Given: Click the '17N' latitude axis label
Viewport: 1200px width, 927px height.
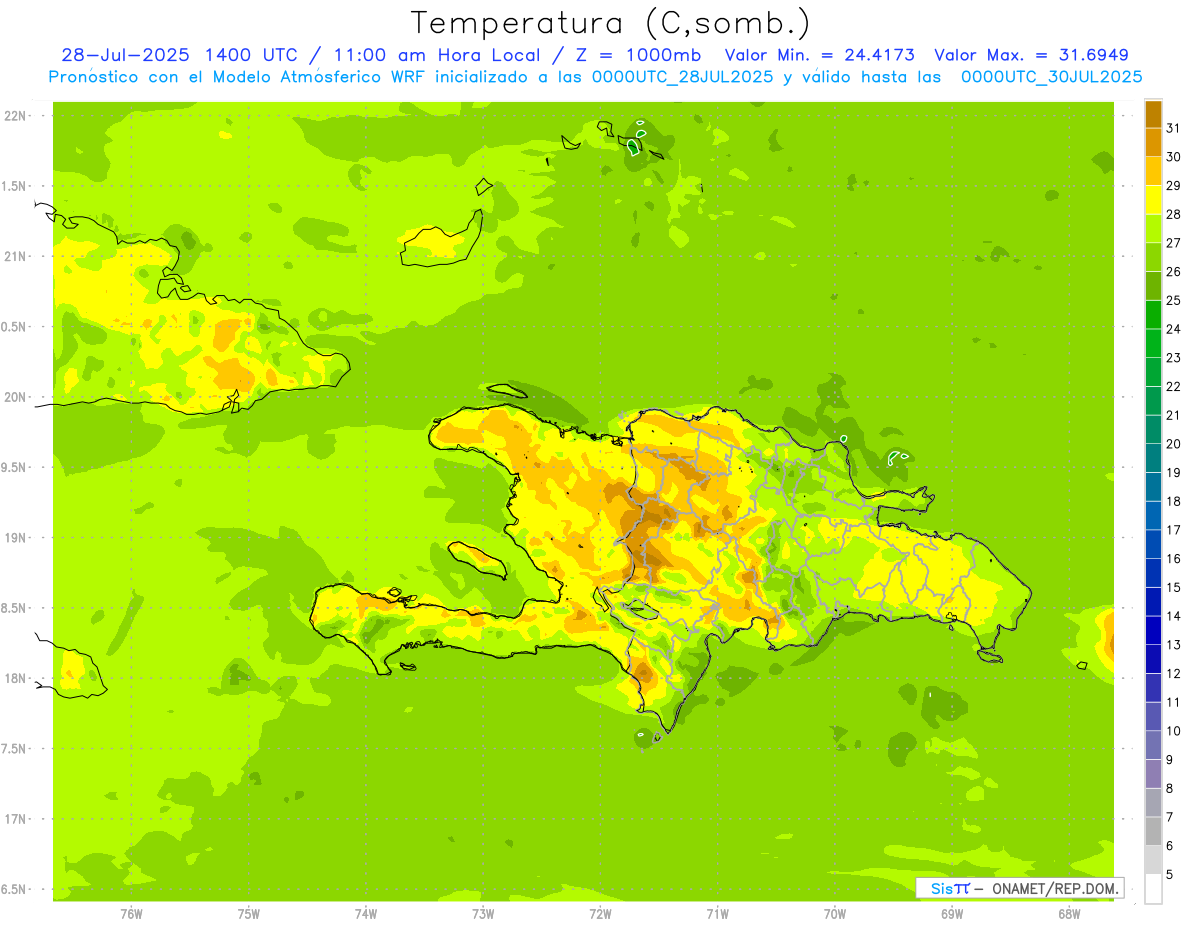Looking at the screenshot, I should [x=16, y=819].
